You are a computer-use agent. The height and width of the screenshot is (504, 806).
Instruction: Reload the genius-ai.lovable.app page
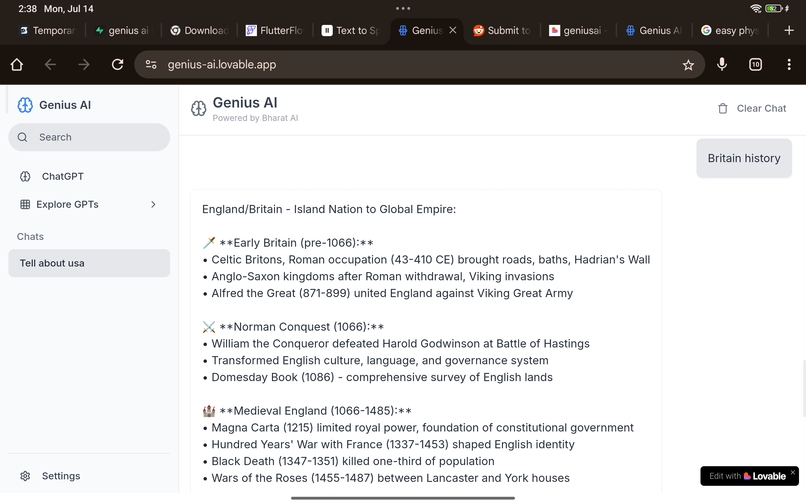[x=117, y=64]
